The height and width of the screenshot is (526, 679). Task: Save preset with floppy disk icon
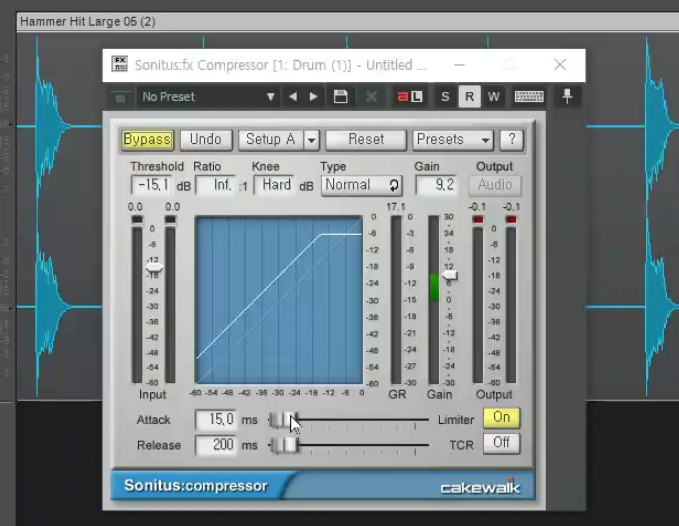(x=340, y=97)
